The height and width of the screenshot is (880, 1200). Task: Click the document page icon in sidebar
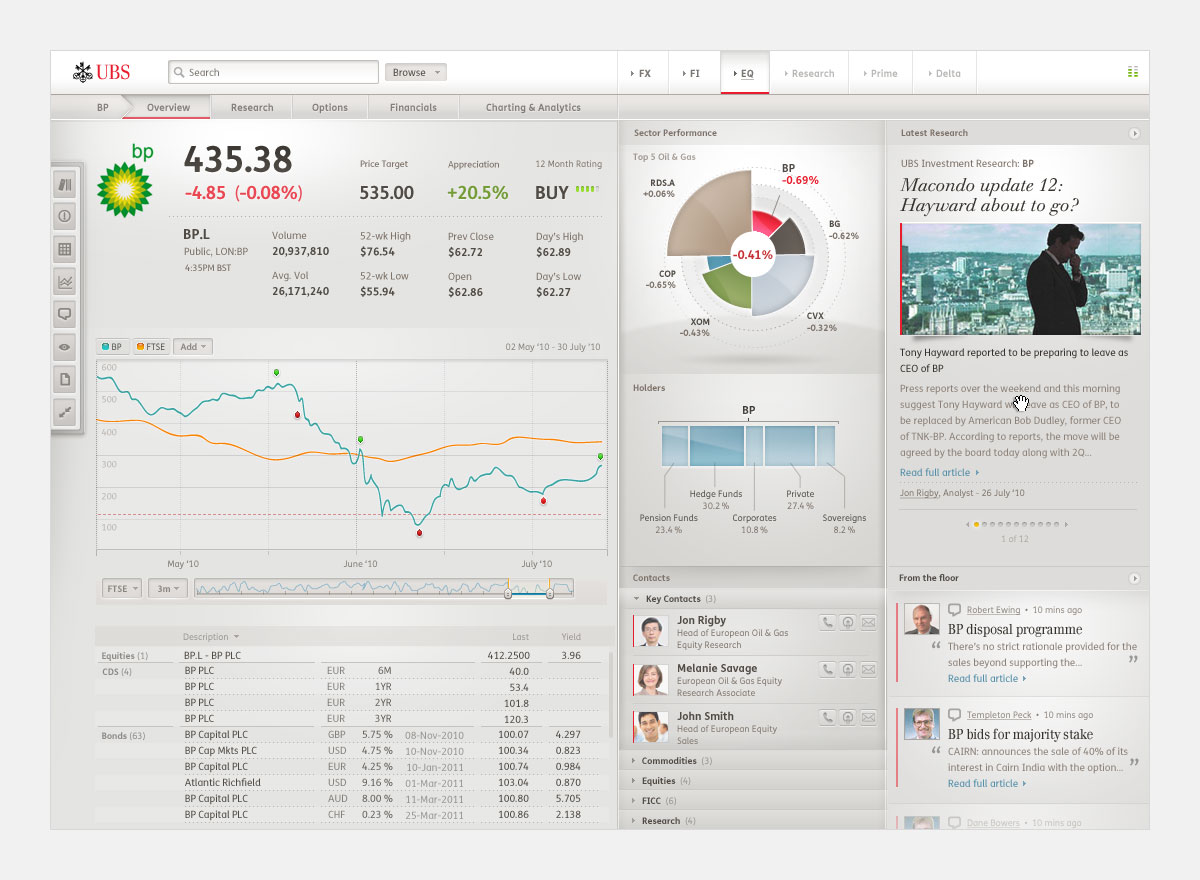65,379
